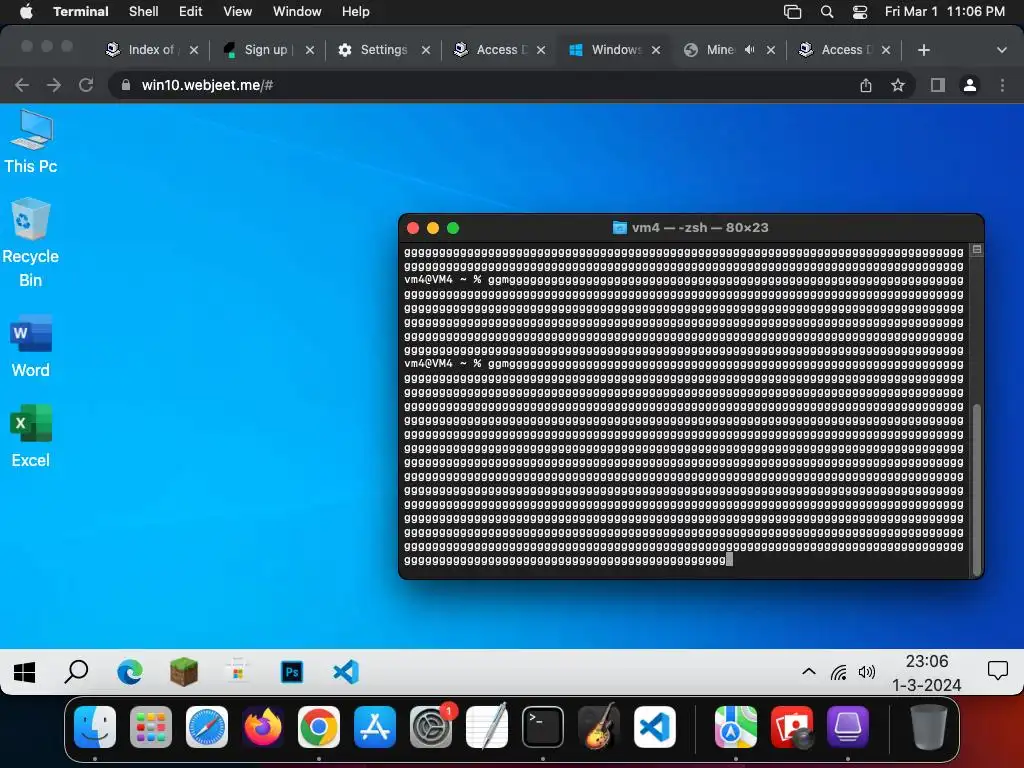The image size is (1024, 768).
Task: Open the purple Mac app in Dock
Action: (x=848, y=727)
